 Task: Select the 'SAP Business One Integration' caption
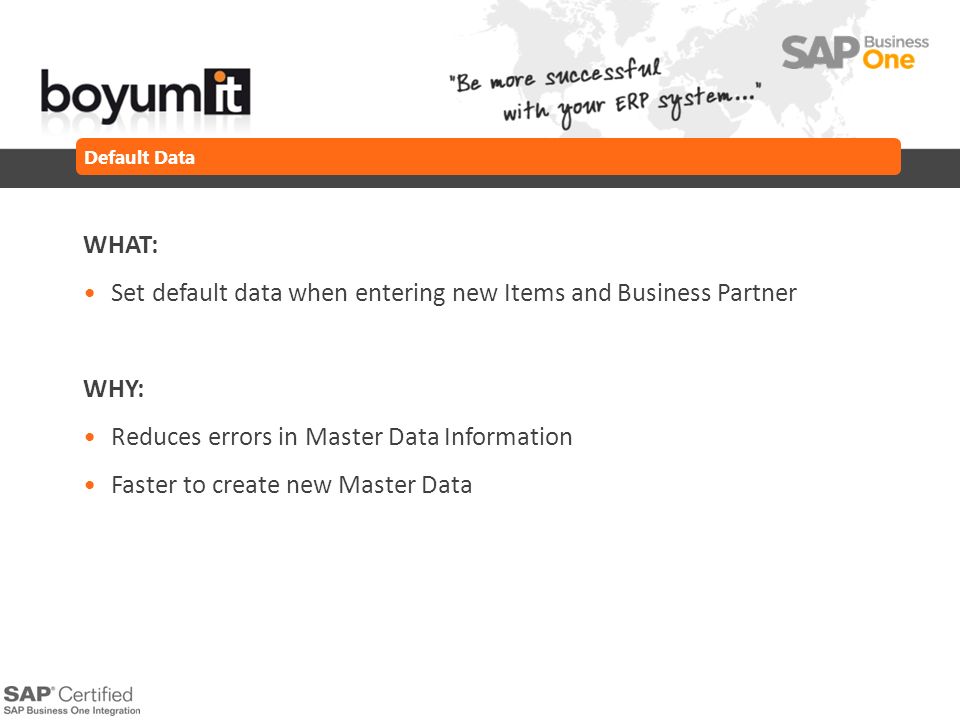(x=72, y=711)
